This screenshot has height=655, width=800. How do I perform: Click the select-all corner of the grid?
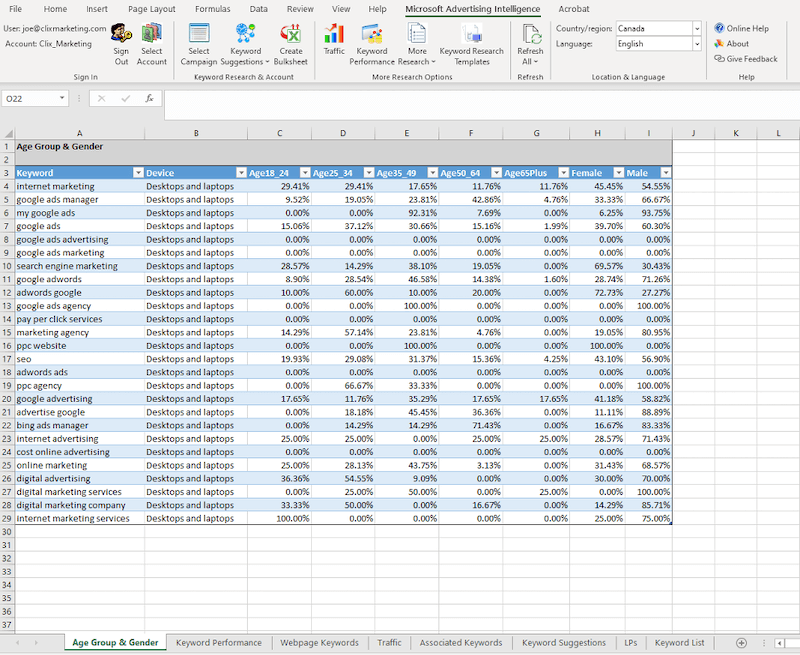click(8, 134)
